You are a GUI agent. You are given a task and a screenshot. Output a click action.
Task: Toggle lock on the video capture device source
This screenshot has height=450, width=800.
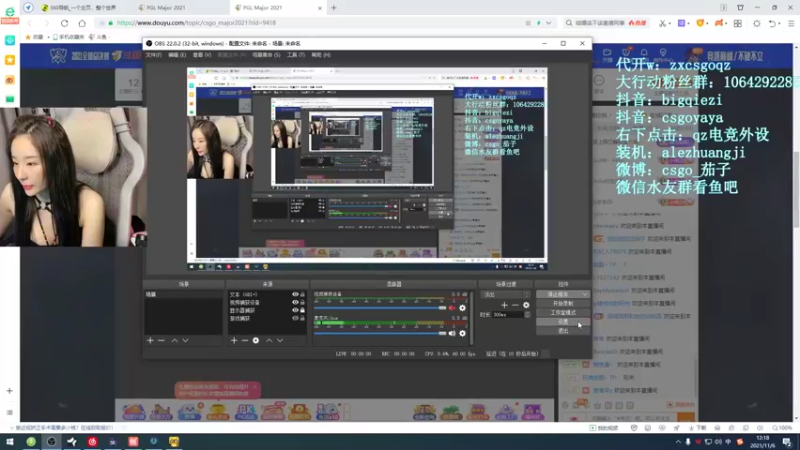tap(303, 302)
